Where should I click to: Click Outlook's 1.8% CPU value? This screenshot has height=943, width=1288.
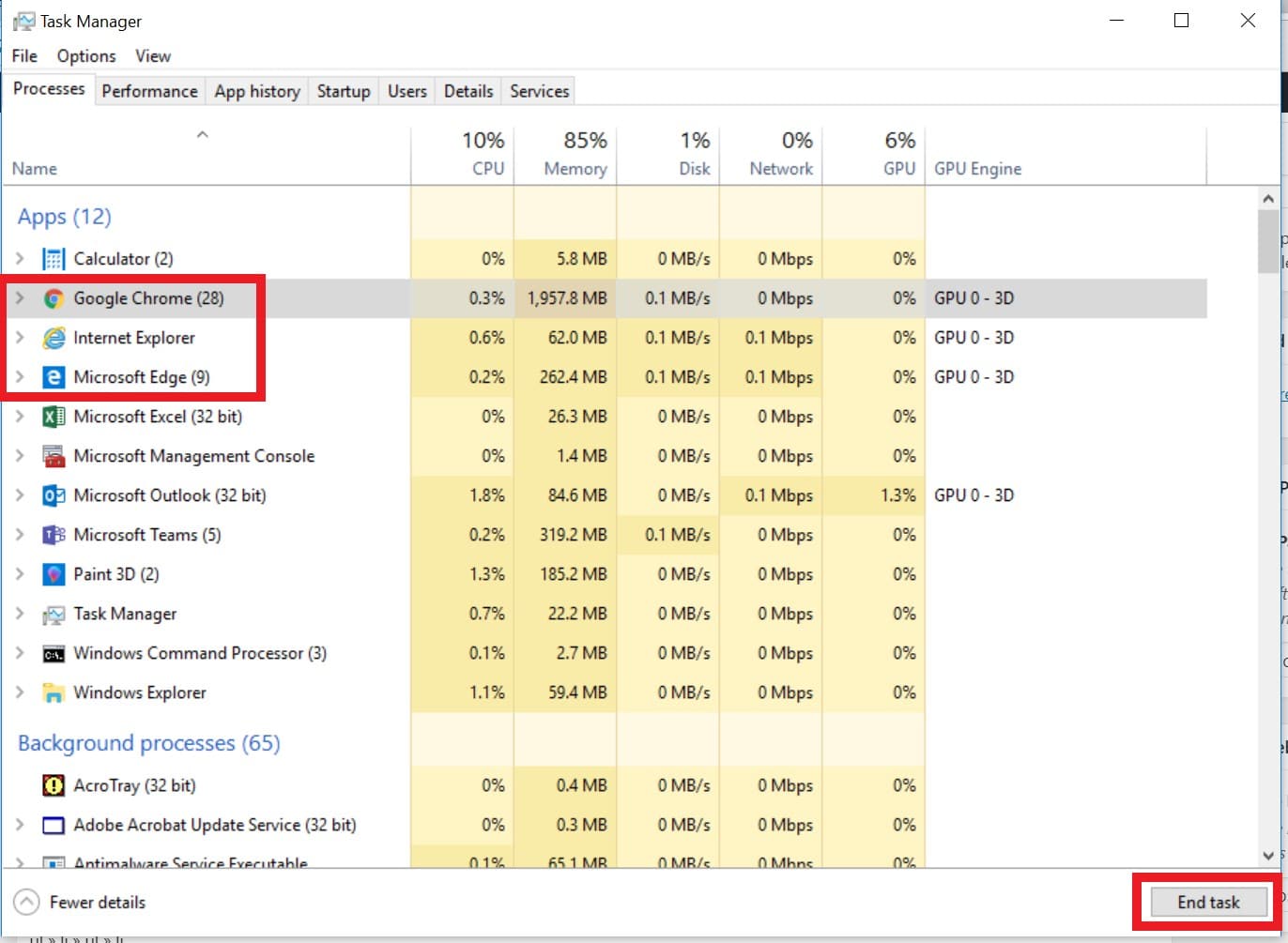coord(487,495)
